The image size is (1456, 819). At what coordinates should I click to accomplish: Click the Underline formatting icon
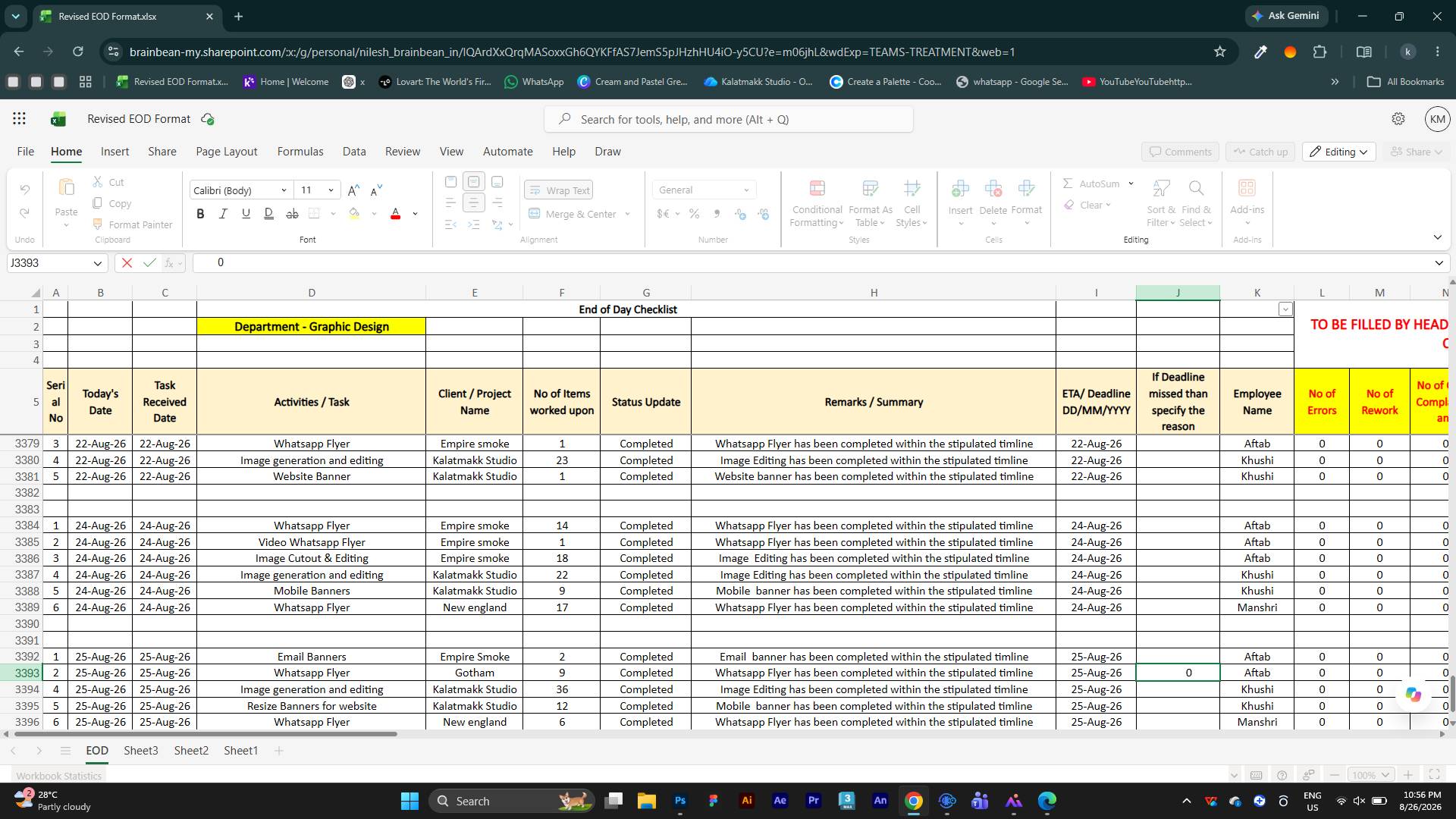(246, 214)
